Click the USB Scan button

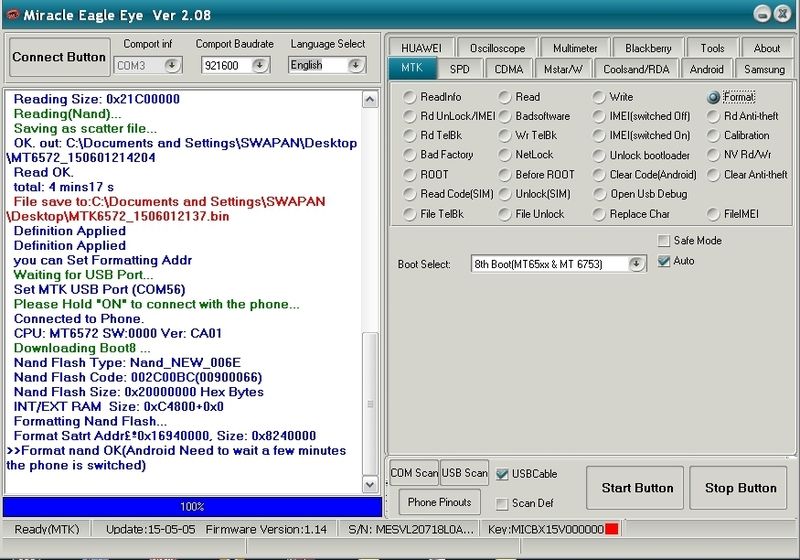(464, 473)
